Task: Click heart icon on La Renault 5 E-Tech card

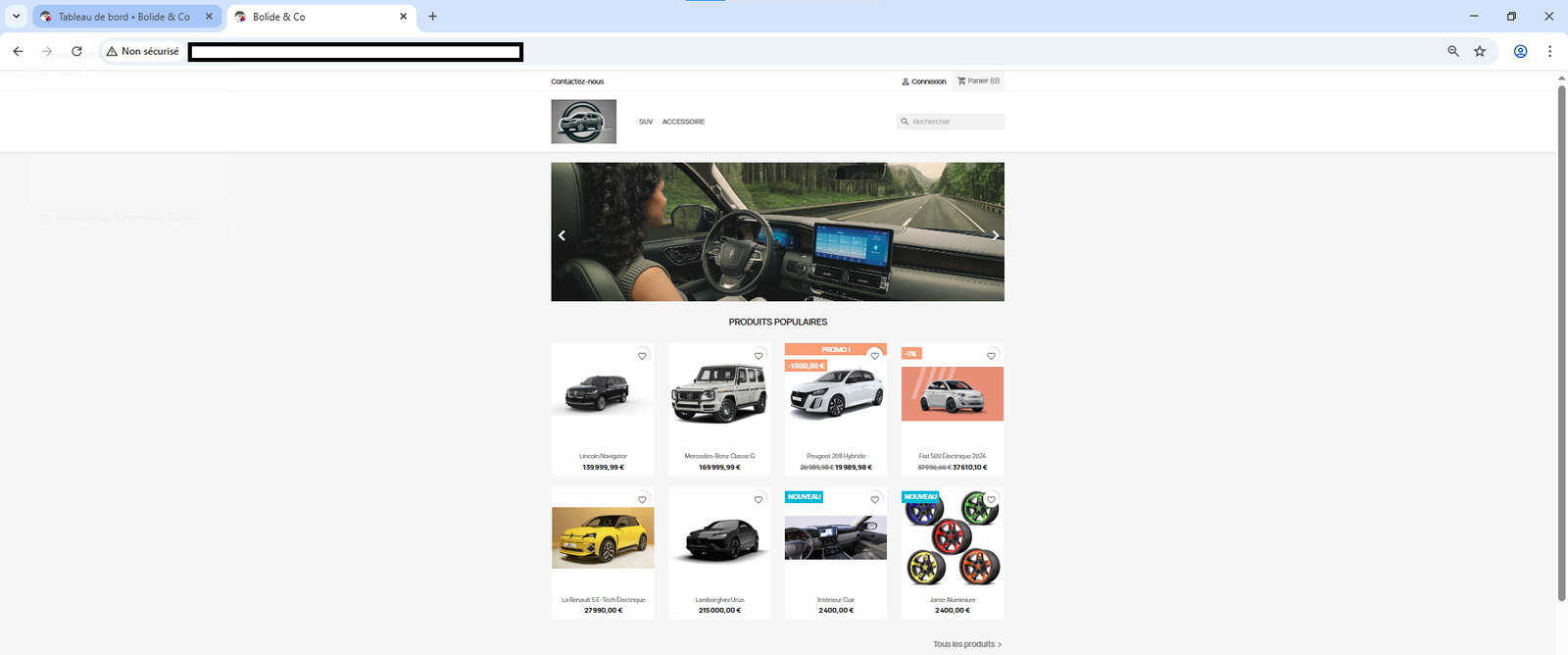Action: pyautogui.click(x=642, y=500)
